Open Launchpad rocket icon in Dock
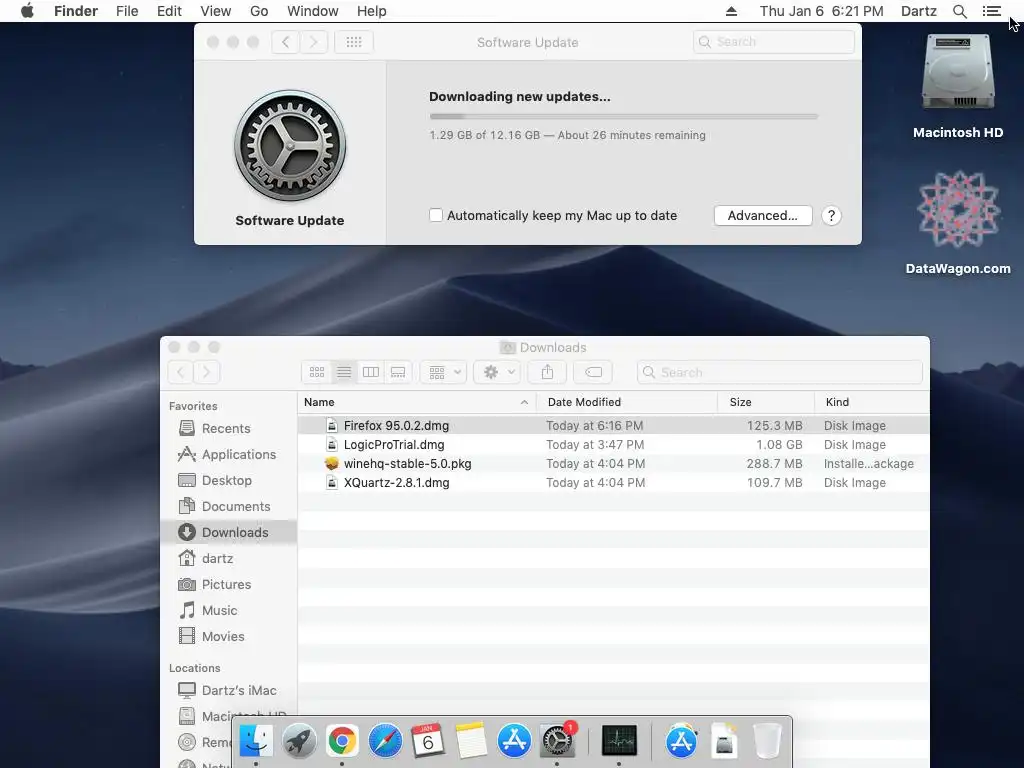 299,741
